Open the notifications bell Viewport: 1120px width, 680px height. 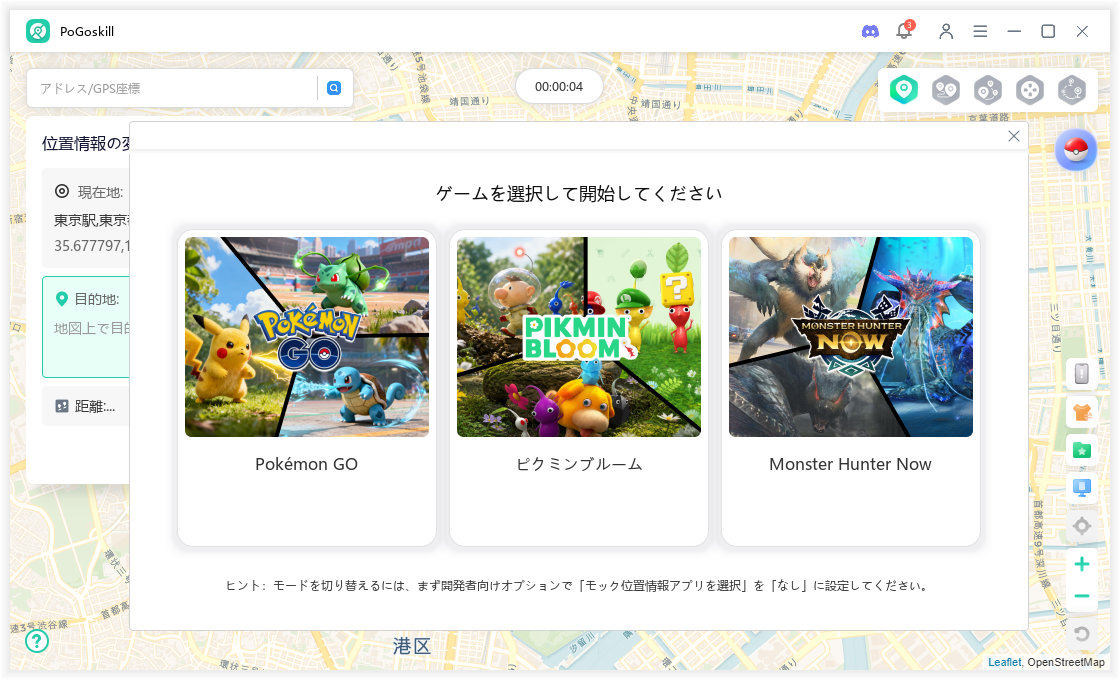pos(905,31)
